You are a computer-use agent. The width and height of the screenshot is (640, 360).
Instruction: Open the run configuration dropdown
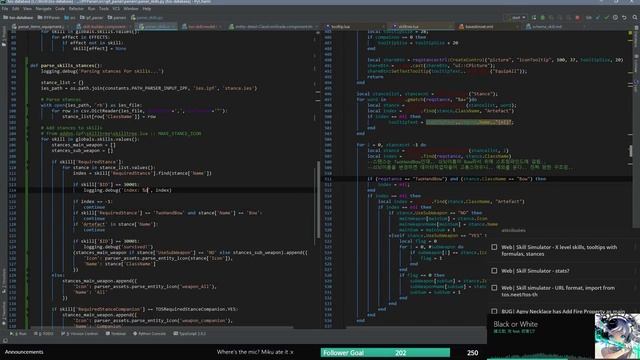point(517,18)
